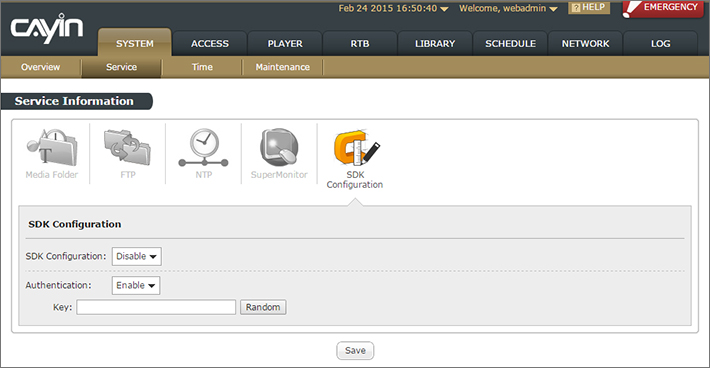
Task: Open the HELP button
Action: click(x=589, y=7)
